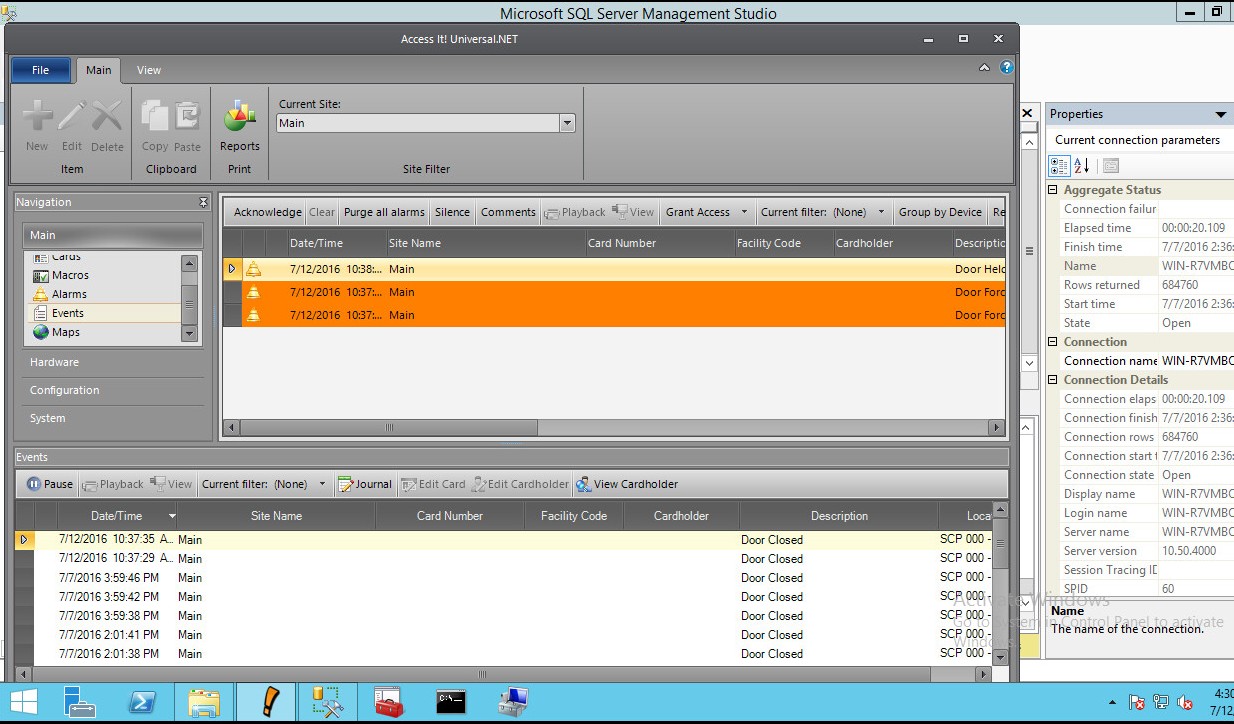Click the Acknowledge button
This screenshot has width=1234, height=724.
tap(267, 212)
